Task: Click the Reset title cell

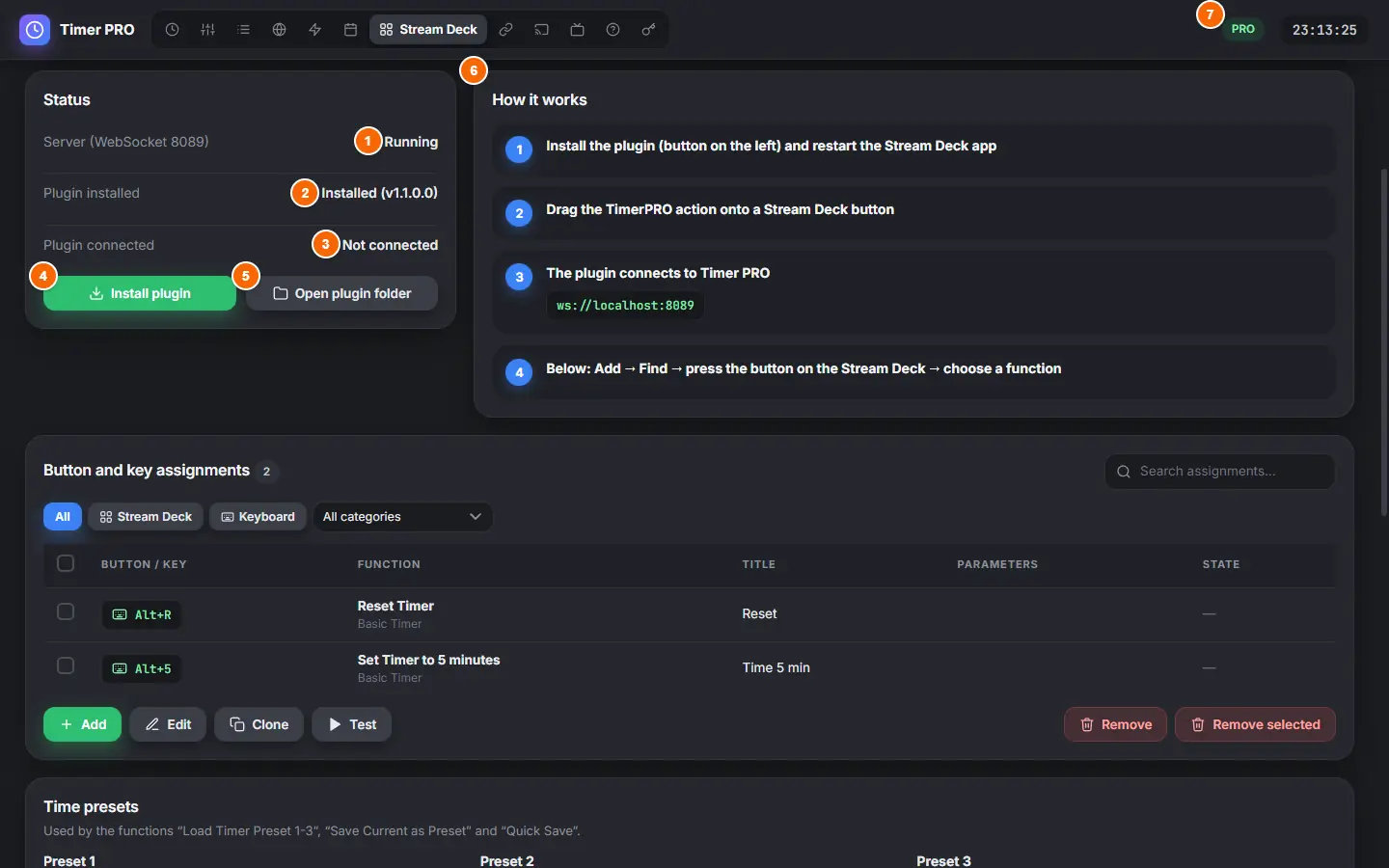Action: (x=759, y=613)
